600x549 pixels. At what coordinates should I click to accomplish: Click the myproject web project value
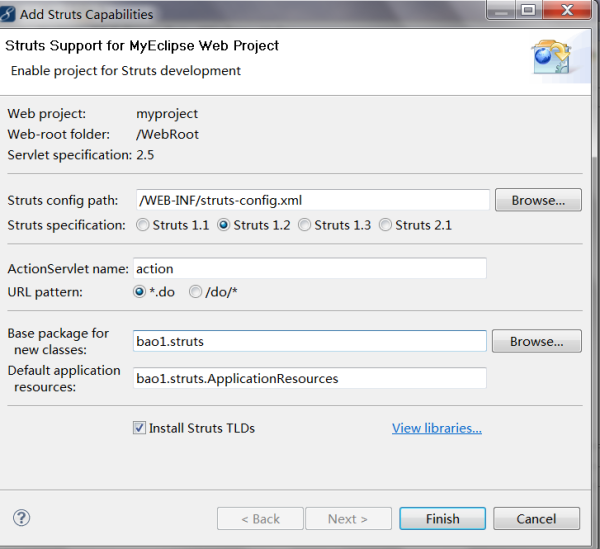[x=167, y=114]
